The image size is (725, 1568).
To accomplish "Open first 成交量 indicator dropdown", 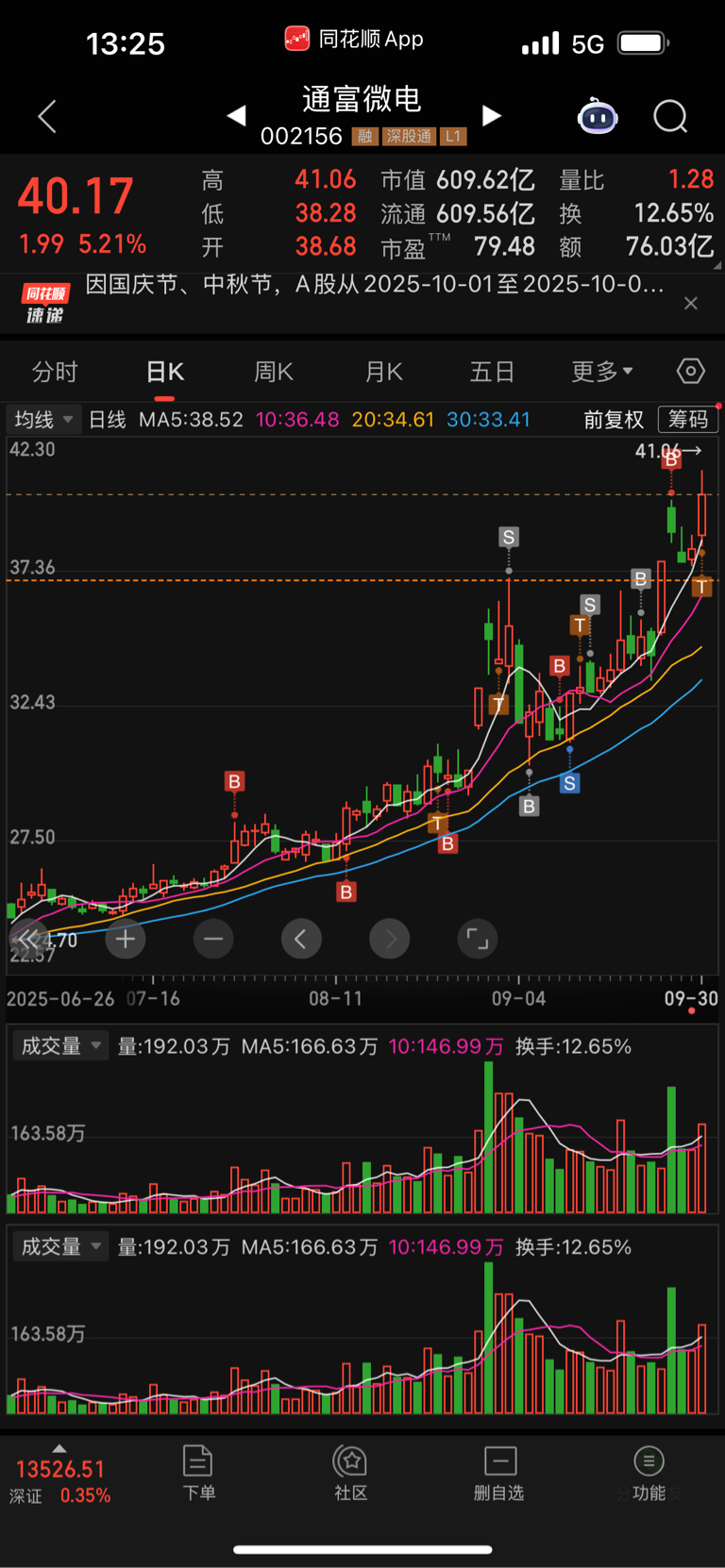I will pos(60,1046).
